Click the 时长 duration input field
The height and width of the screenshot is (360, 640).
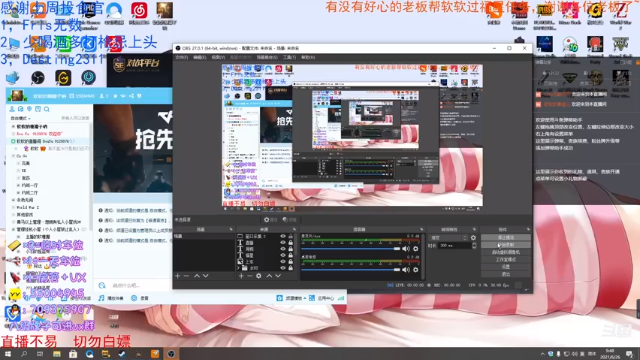[454, 245]
